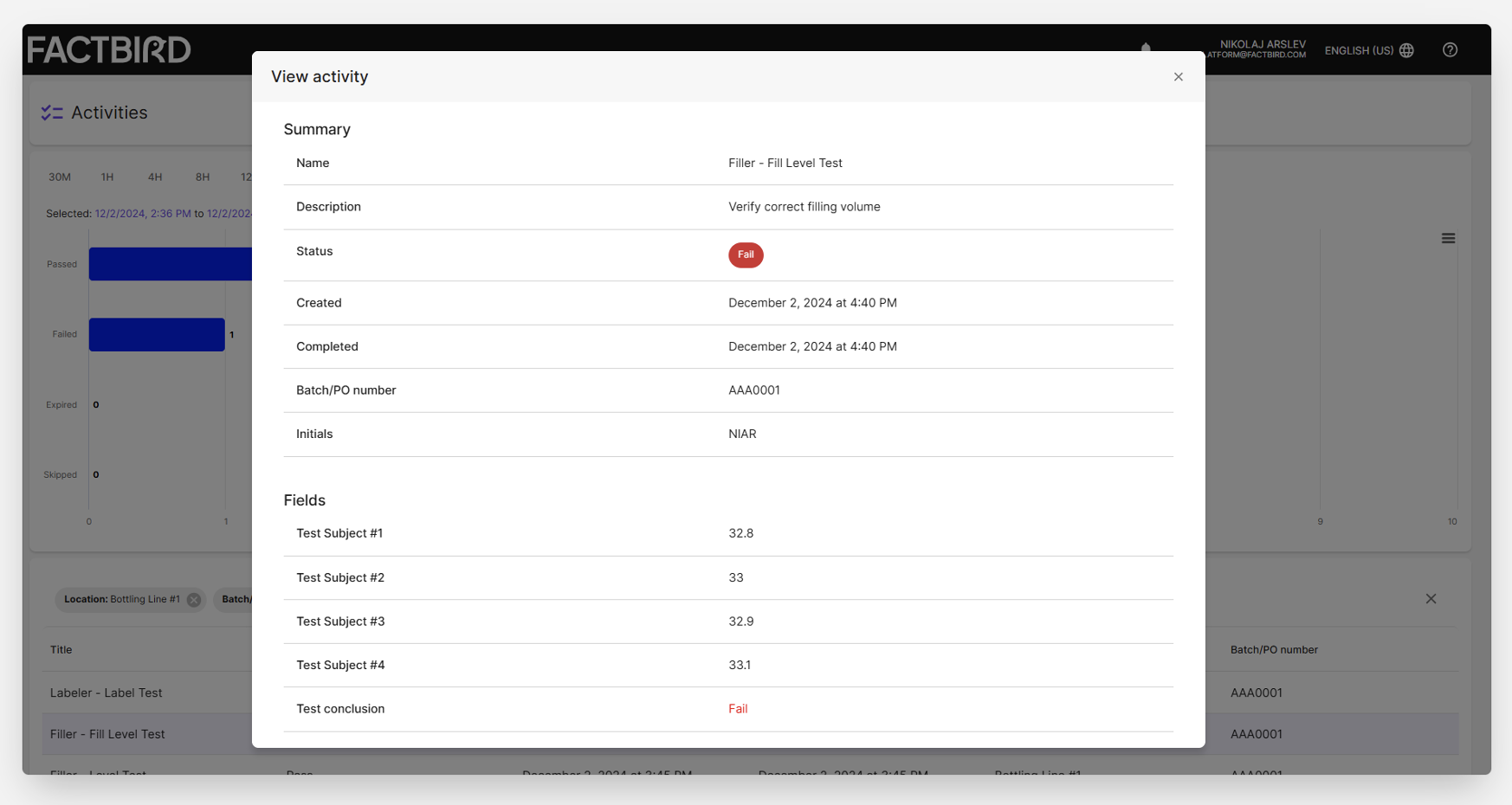Open the notifications bell icon
Image resolution: width=1512 pixels, height=805 pixels.
1146,47
